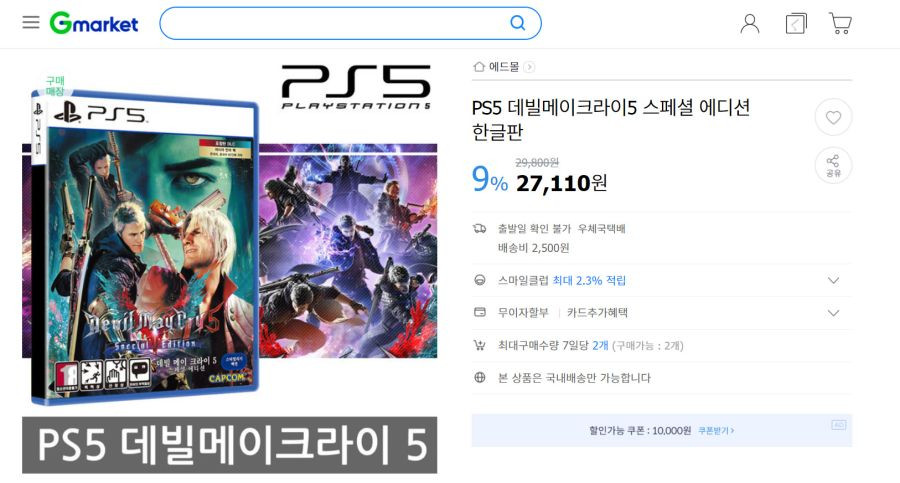900x483 pixels.
Task: Expand the 무이자할부 card benefits chevron
Action: (x=833, y=313)
